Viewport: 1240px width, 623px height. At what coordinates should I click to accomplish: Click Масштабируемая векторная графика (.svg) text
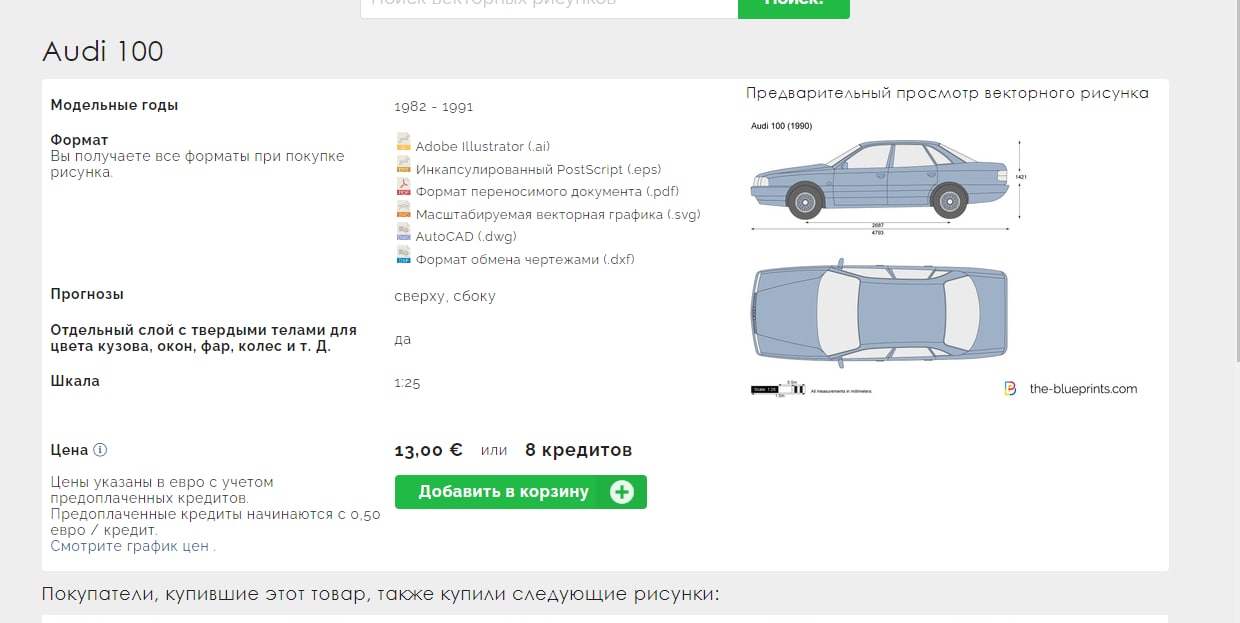click(558, 215)
